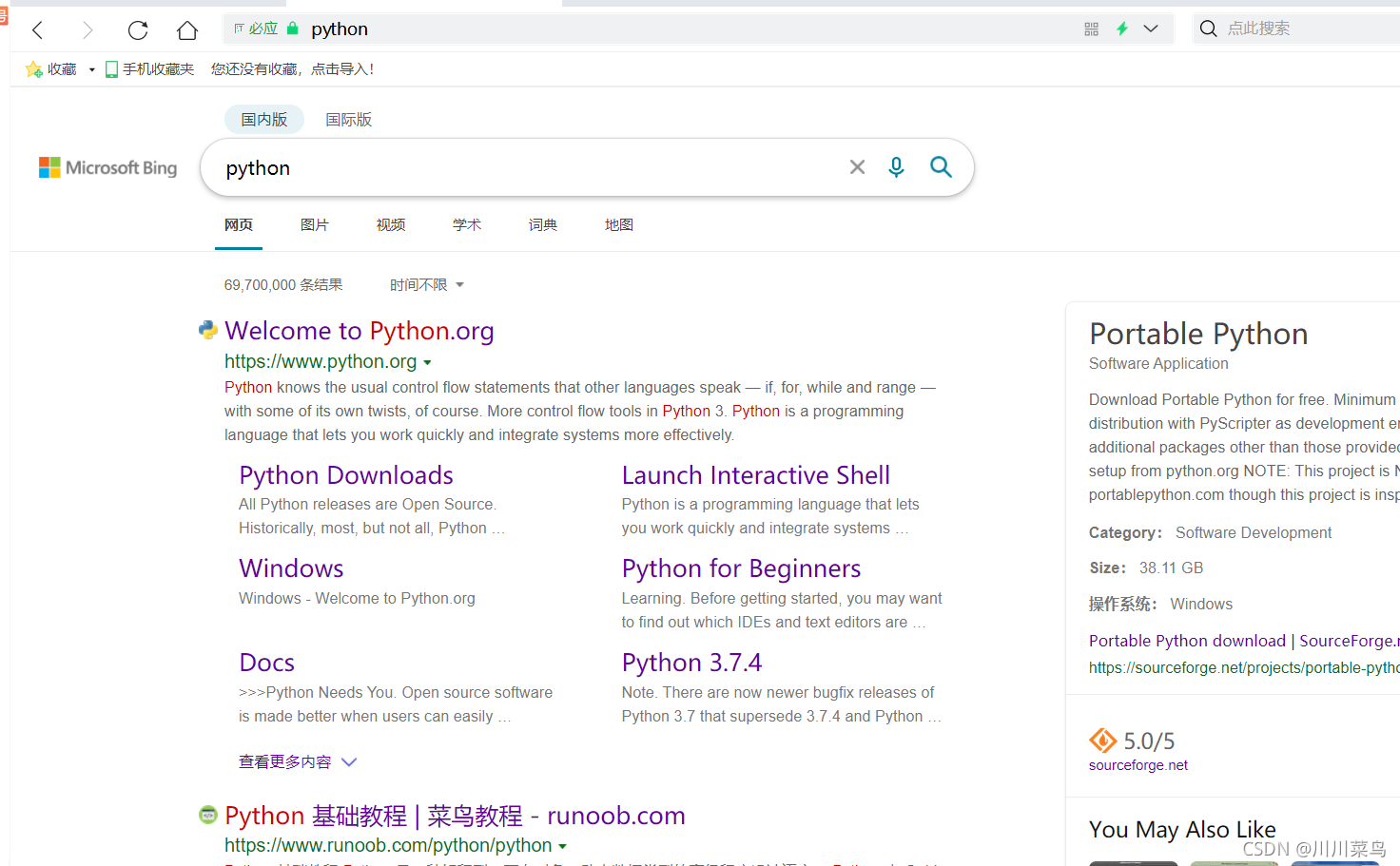Image resolution: width=1400 pixels, height=866 pixels.
Task: Expand the dropdown arrow after runoob URL
Action: (562, 846)
